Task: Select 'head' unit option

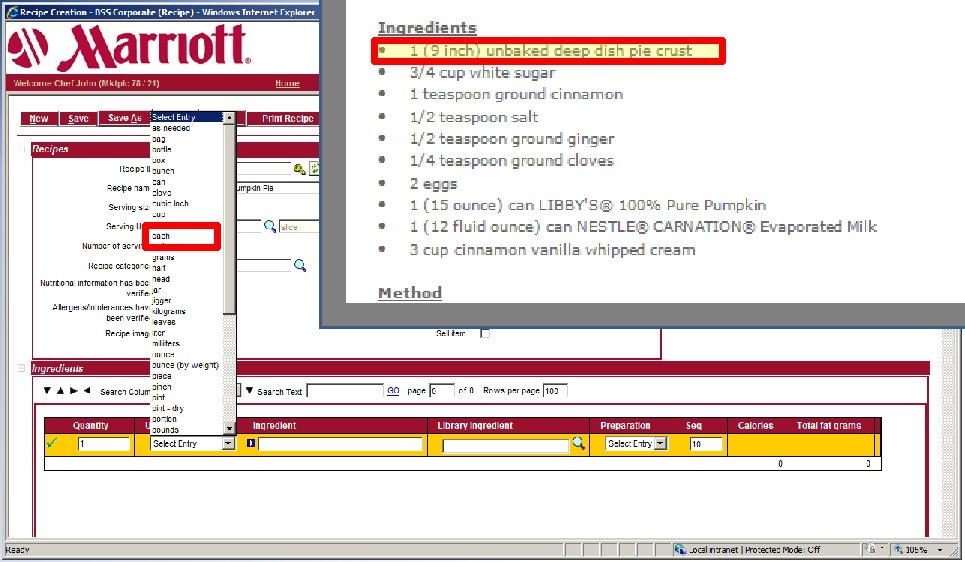Action: (161, 279)
